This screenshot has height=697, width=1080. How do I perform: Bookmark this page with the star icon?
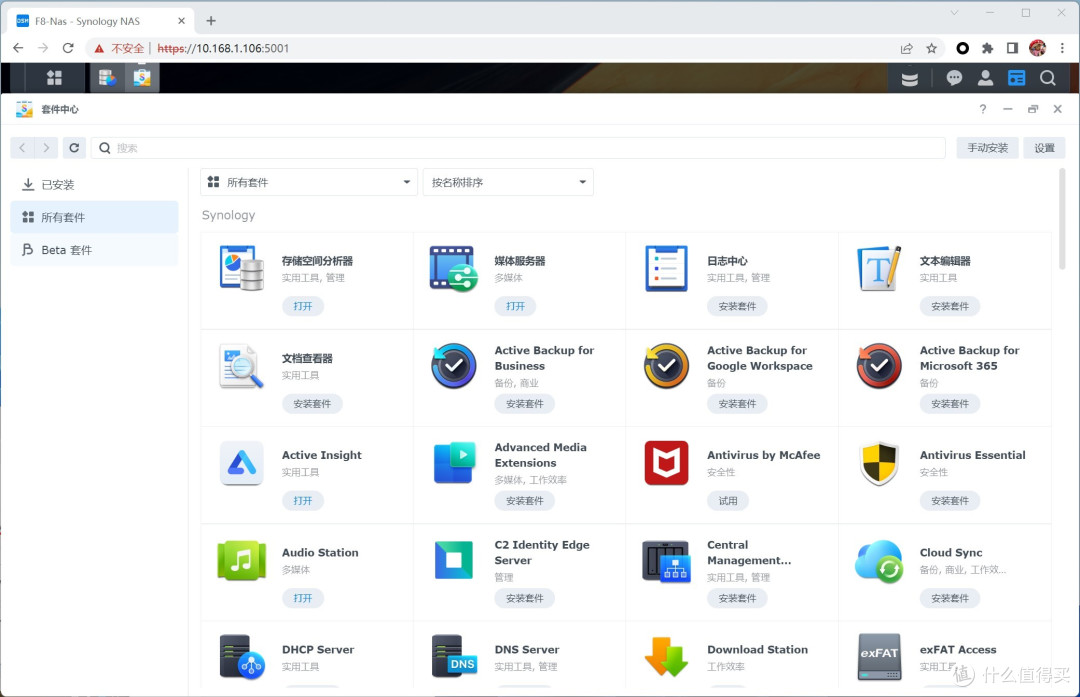pos(931,48)
